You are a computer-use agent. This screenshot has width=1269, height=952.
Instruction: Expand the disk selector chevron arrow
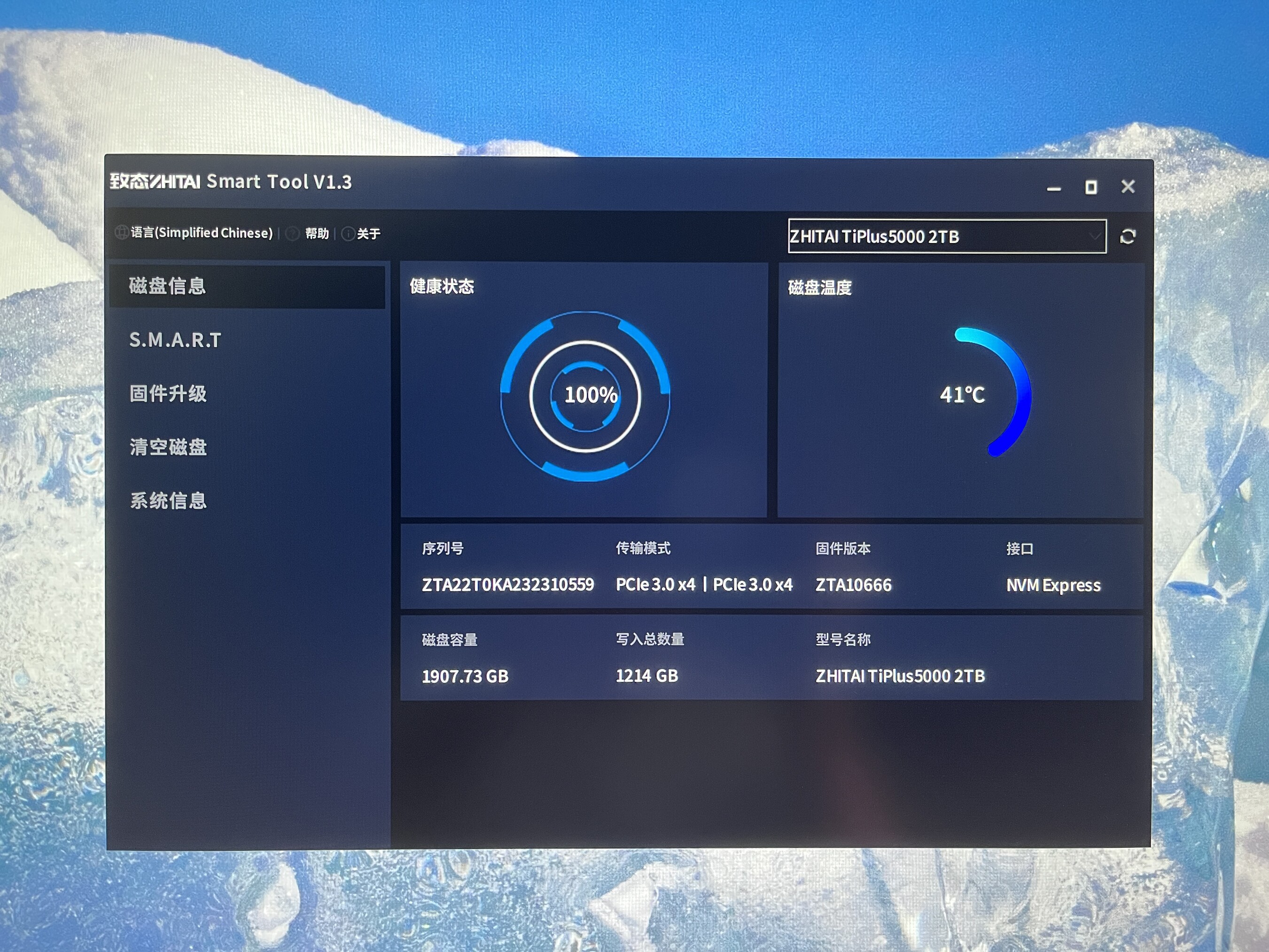pyautogui.click(x=1095, y=236)
